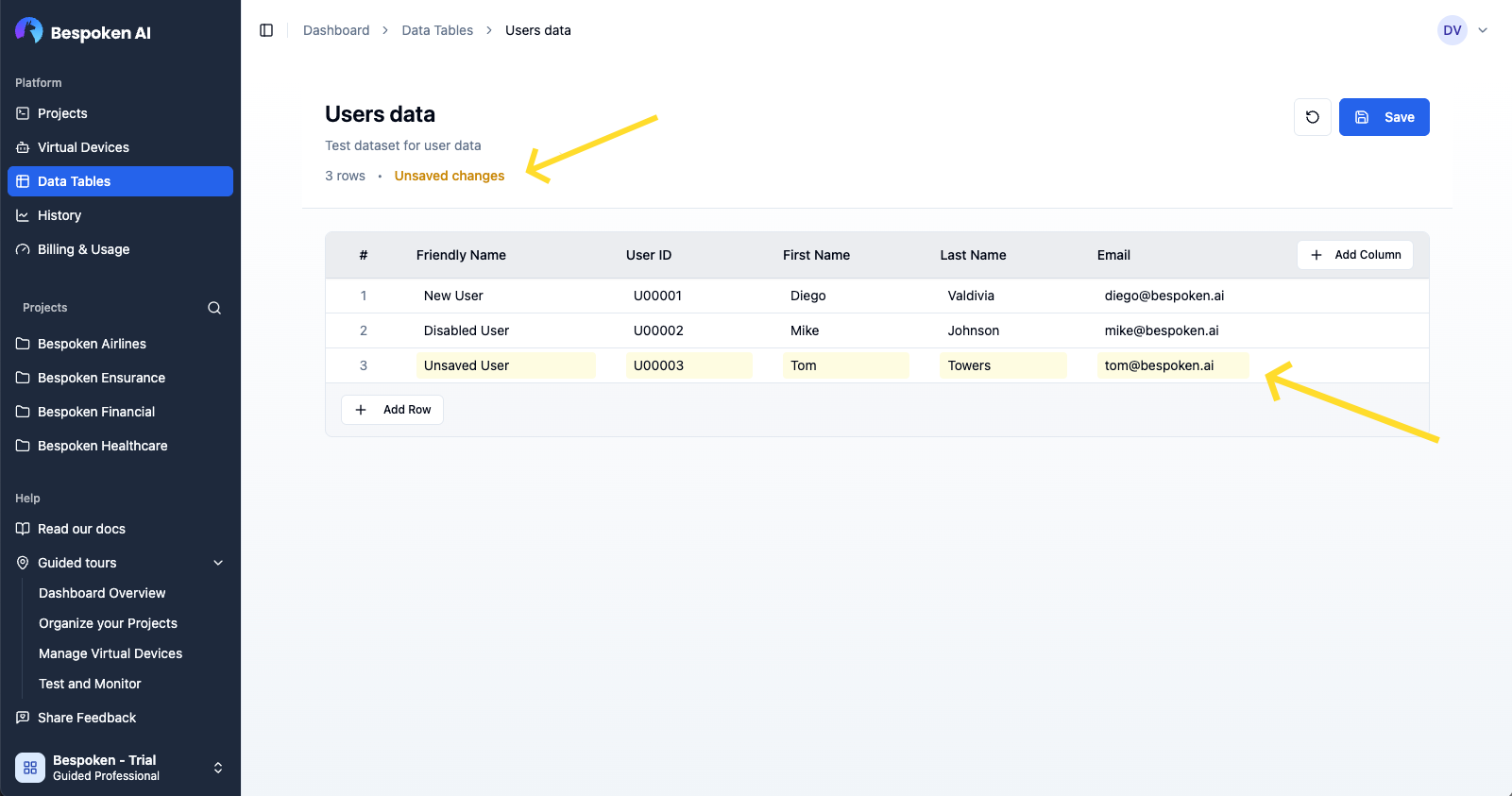Add a new row to the table

tap(392, 410)
